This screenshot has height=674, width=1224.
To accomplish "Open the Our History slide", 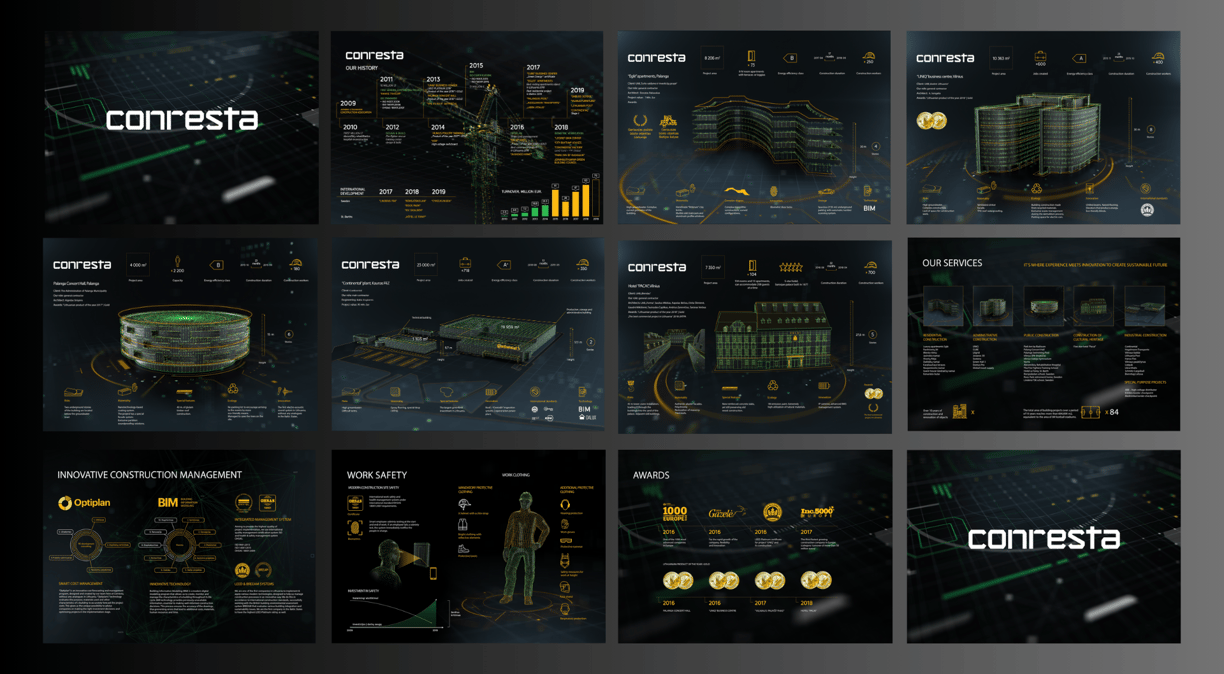I will click(467, 127).
